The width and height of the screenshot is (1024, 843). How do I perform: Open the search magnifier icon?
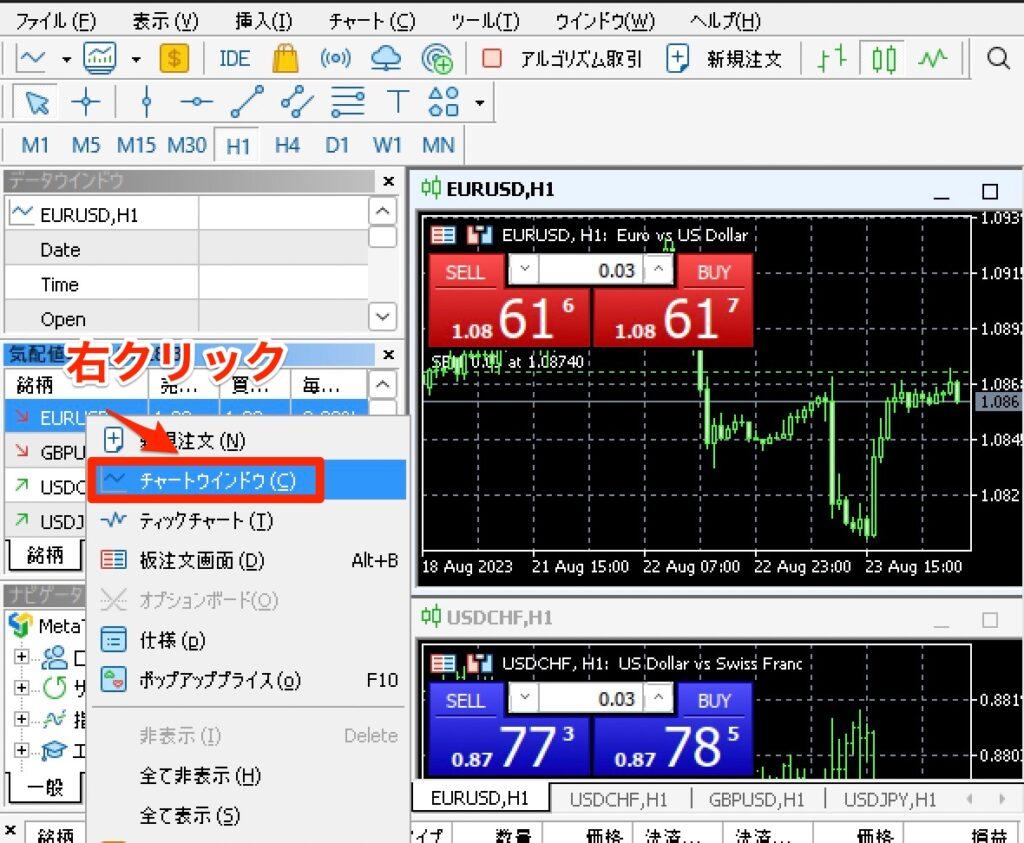click(x=998, y=58)
